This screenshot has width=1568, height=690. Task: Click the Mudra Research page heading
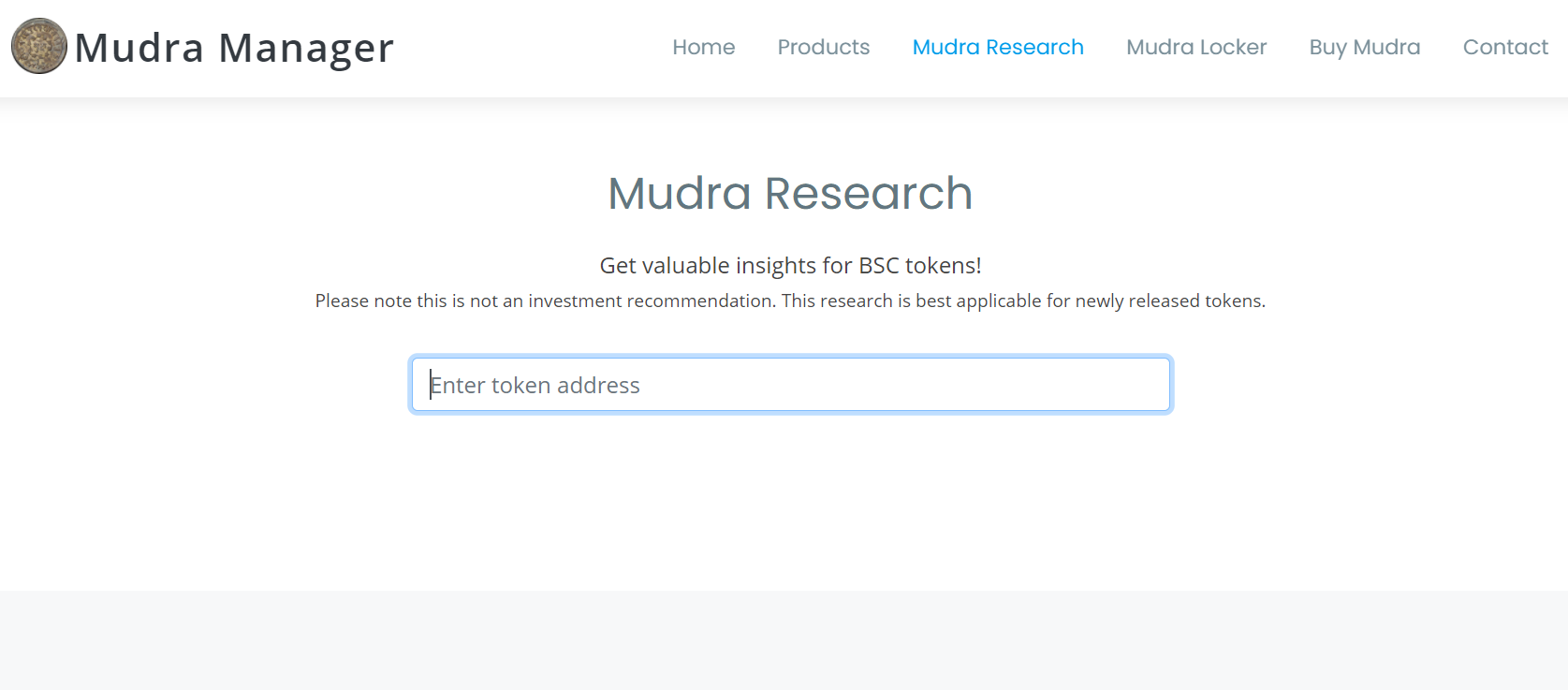pyautogui.click(x=790, y=194)
